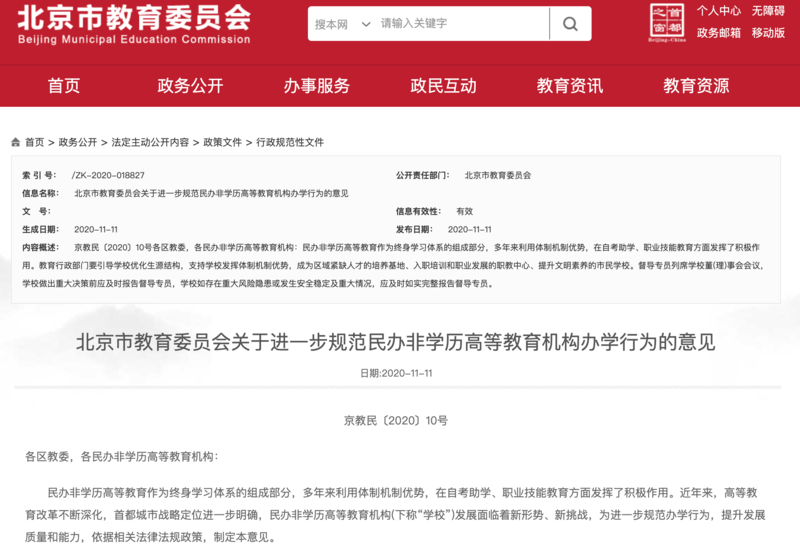
Task: Open the 办事服务 navigation tab
Action: click(317, 86)
